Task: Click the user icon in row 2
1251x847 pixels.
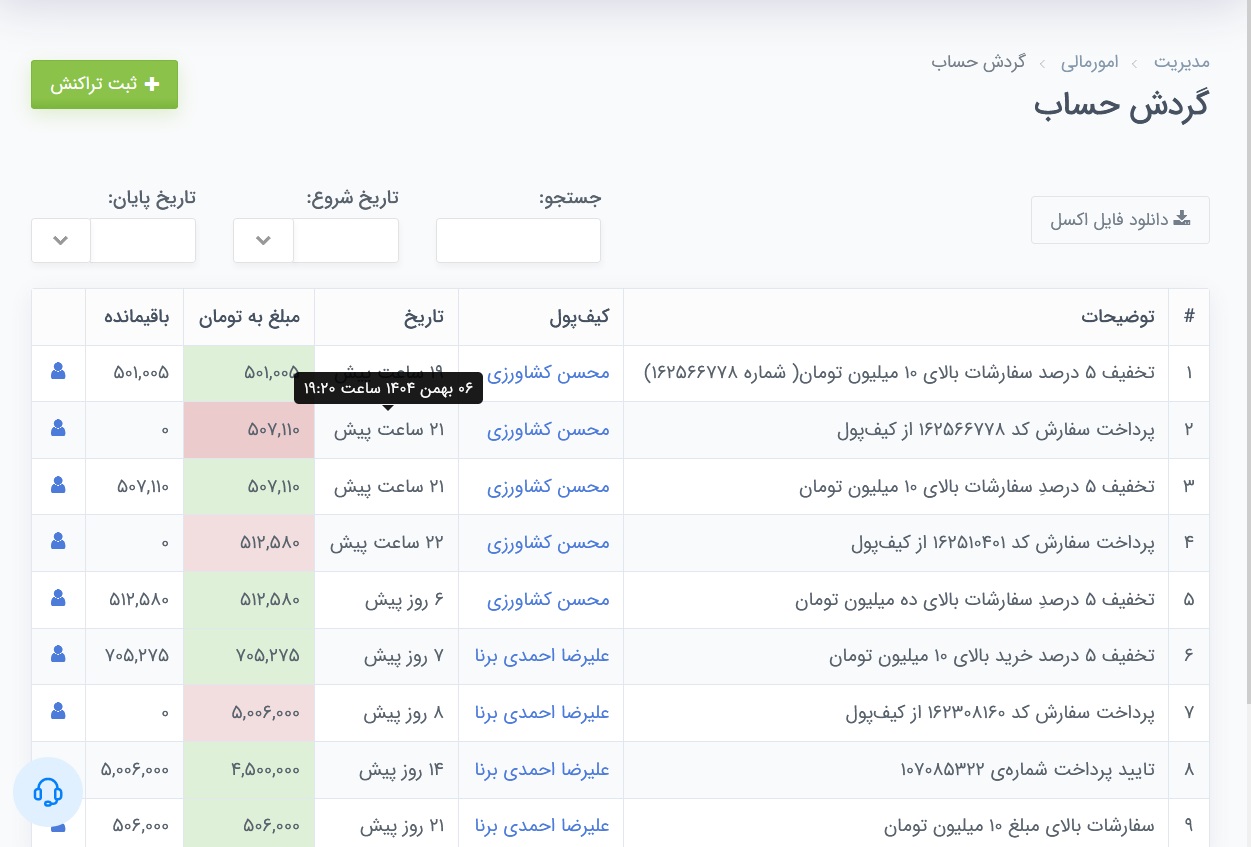Action: click(x=58, y=428)
